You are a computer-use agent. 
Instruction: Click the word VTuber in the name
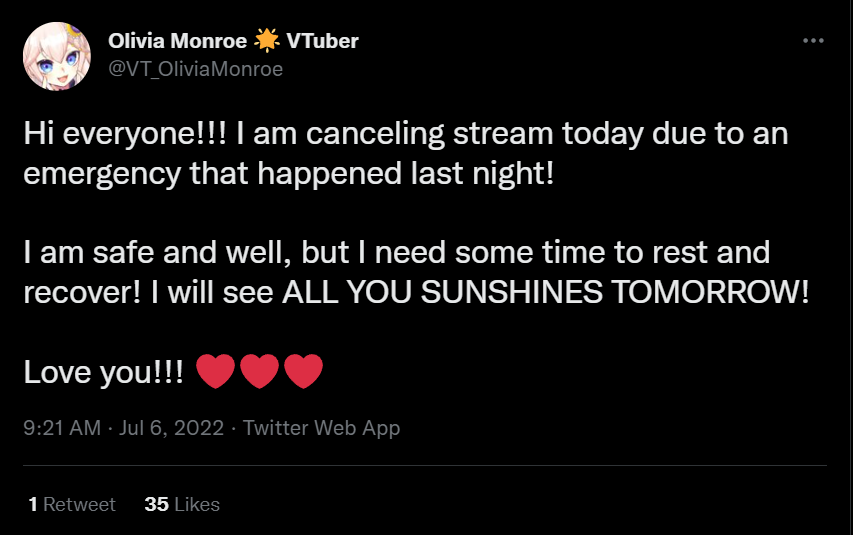pos(322,41)
